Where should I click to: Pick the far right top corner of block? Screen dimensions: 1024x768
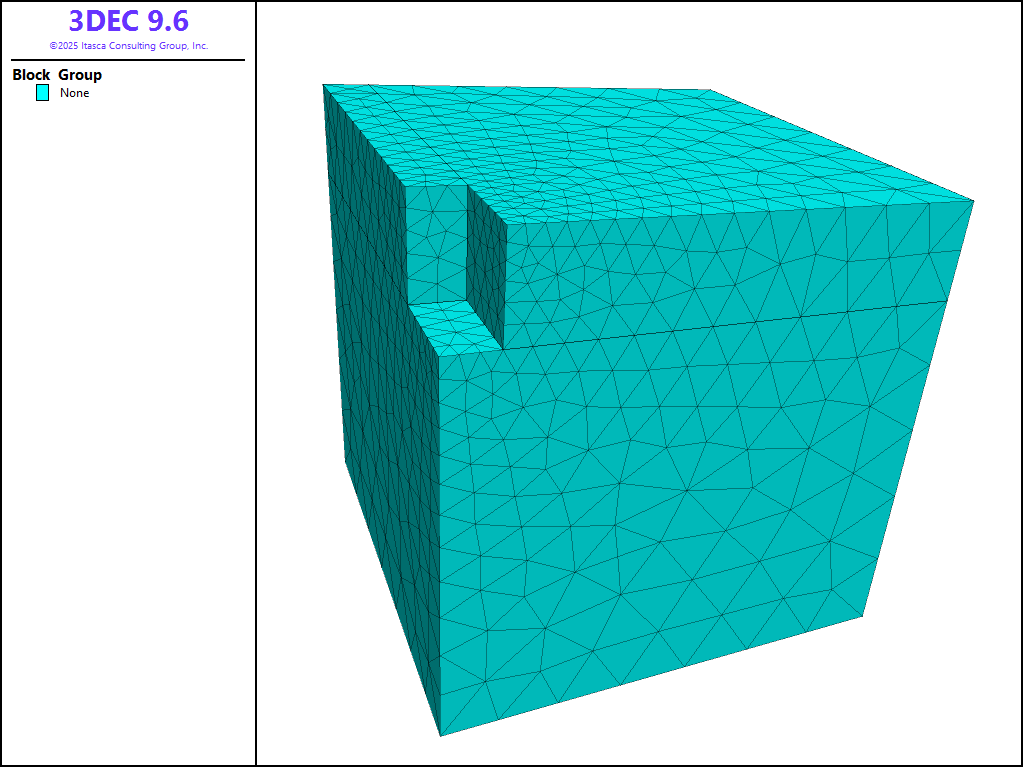tap(973, 201)
